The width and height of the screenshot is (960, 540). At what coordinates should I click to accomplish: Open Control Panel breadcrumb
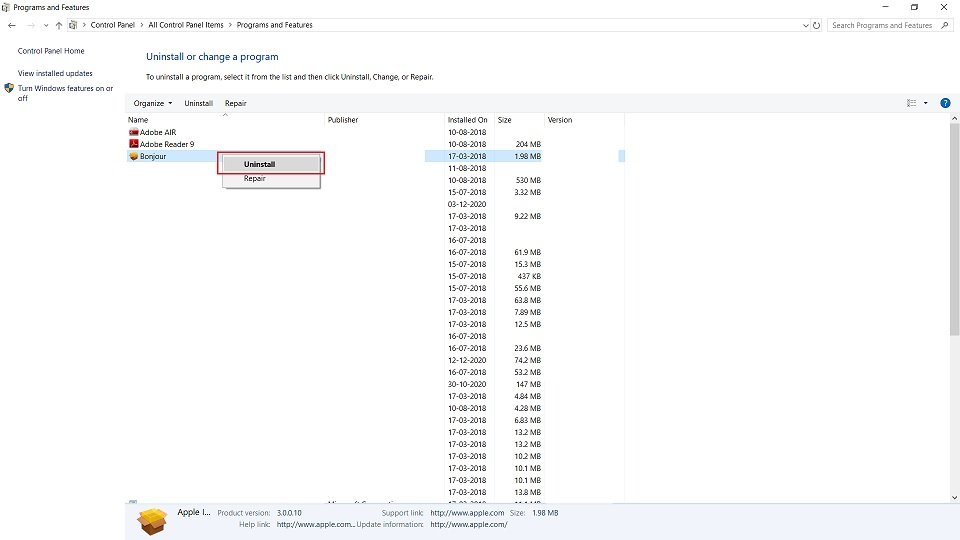click(113, 25)
